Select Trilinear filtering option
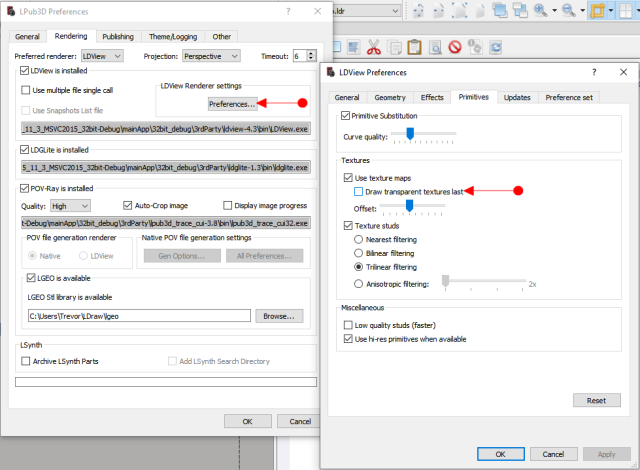Viewport: 640px width, 470px height. tap(358, 267)
